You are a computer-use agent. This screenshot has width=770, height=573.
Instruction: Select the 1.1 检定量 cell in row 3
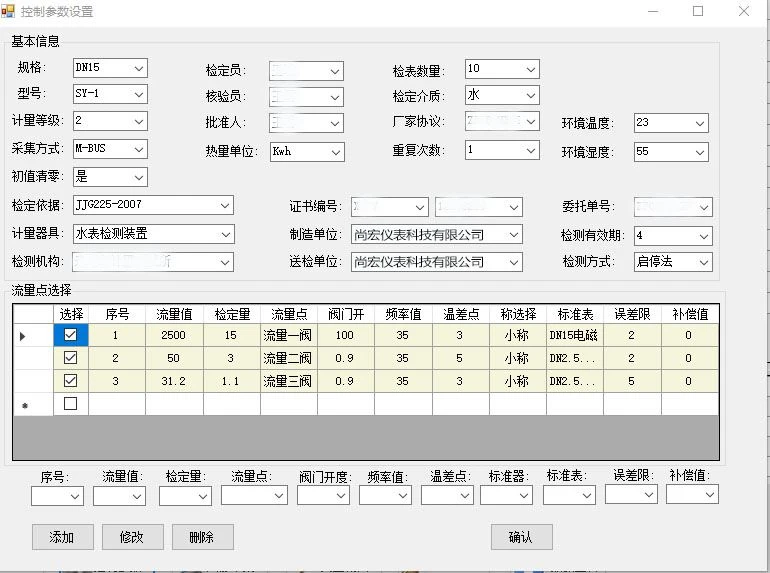232,381
